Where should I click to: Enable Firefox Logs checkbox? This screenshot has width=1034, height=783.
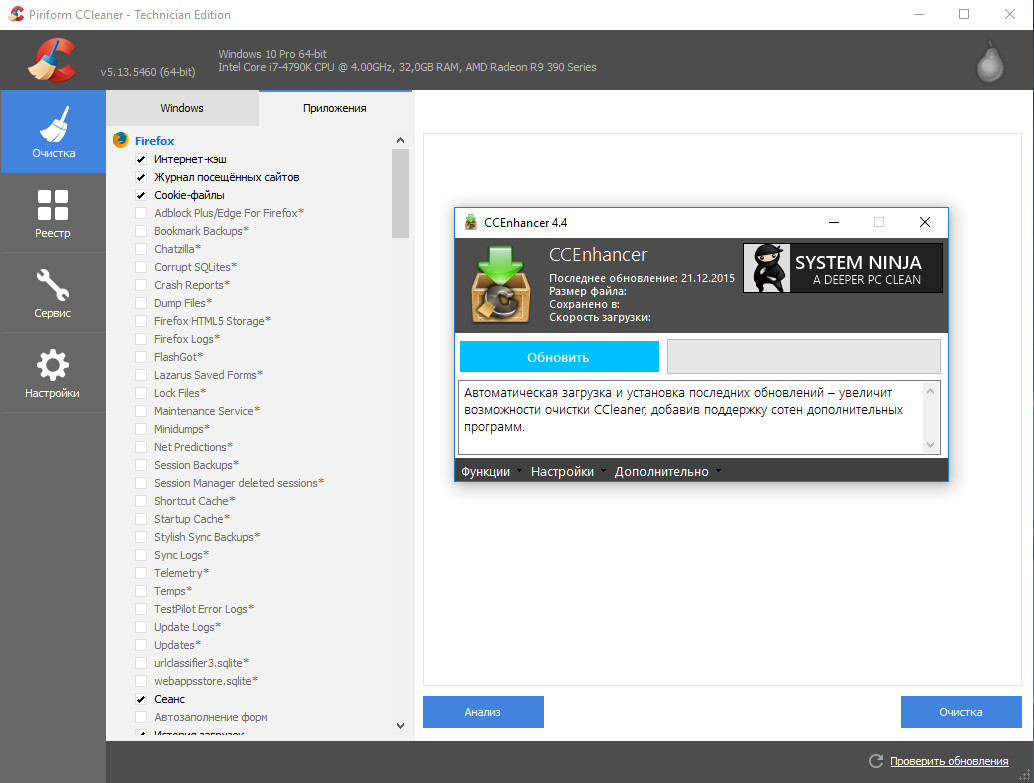141,339
